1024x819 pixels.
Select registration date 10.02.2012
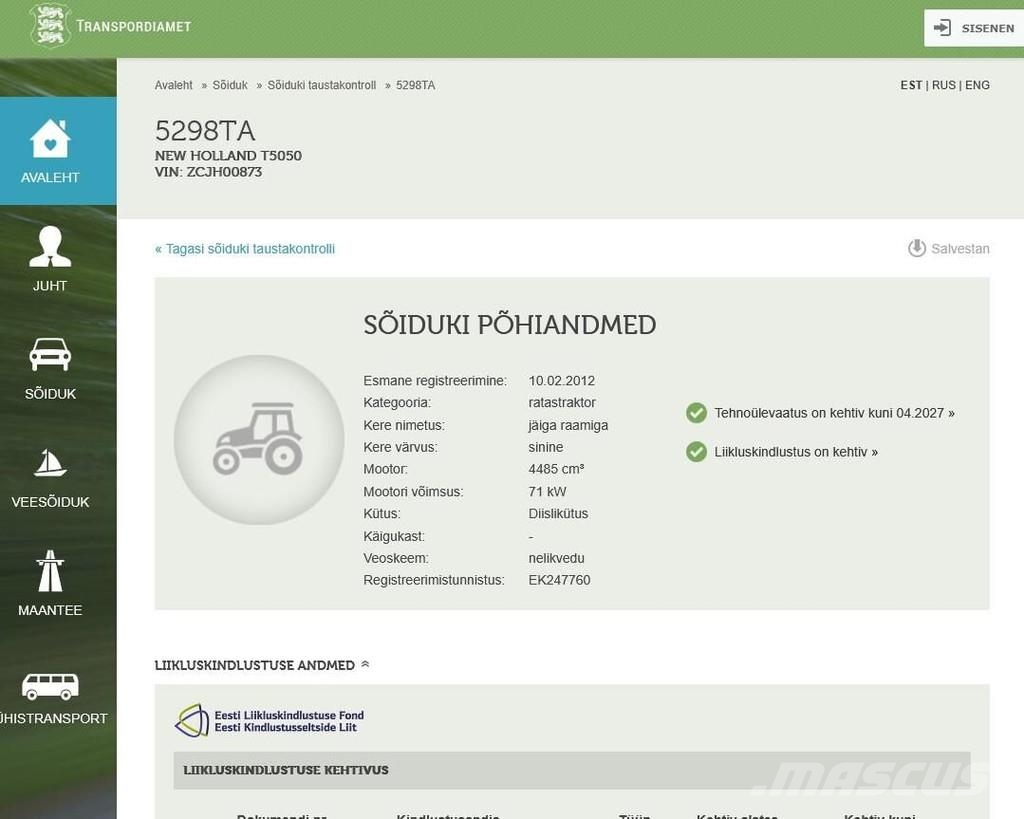562,381
